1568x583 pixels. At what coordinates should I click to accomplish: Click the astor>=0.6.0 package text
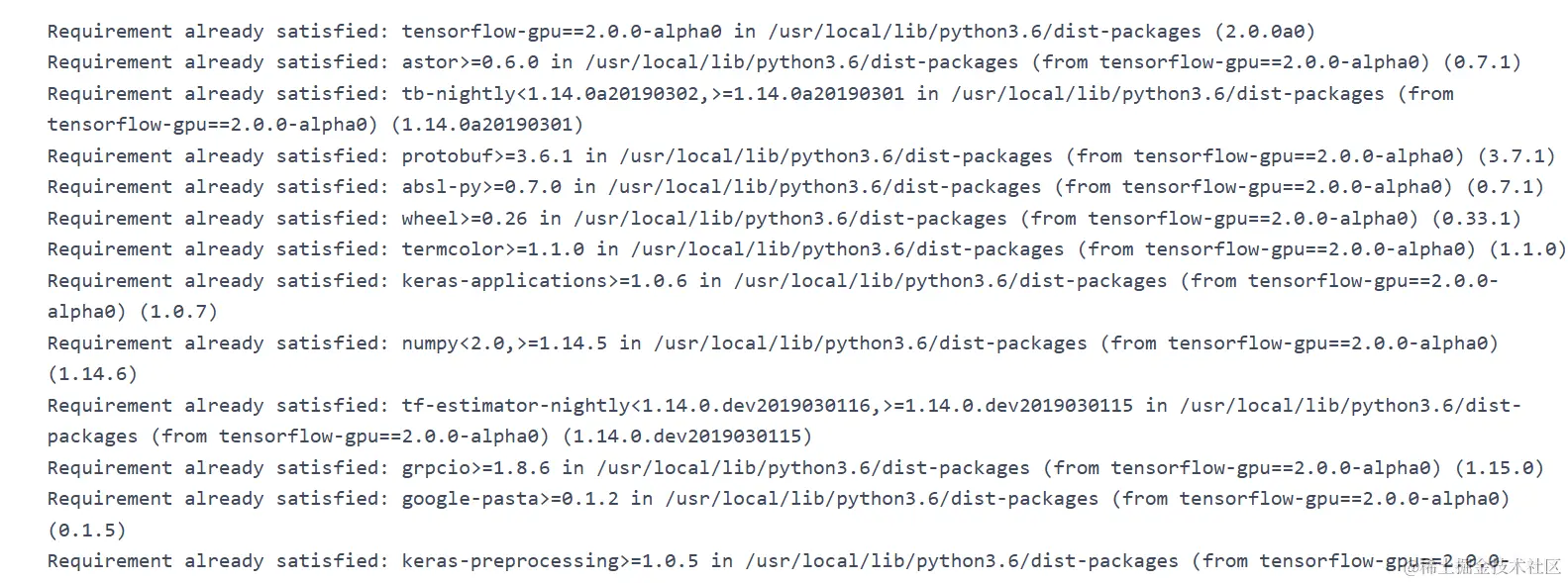[470, 62]
